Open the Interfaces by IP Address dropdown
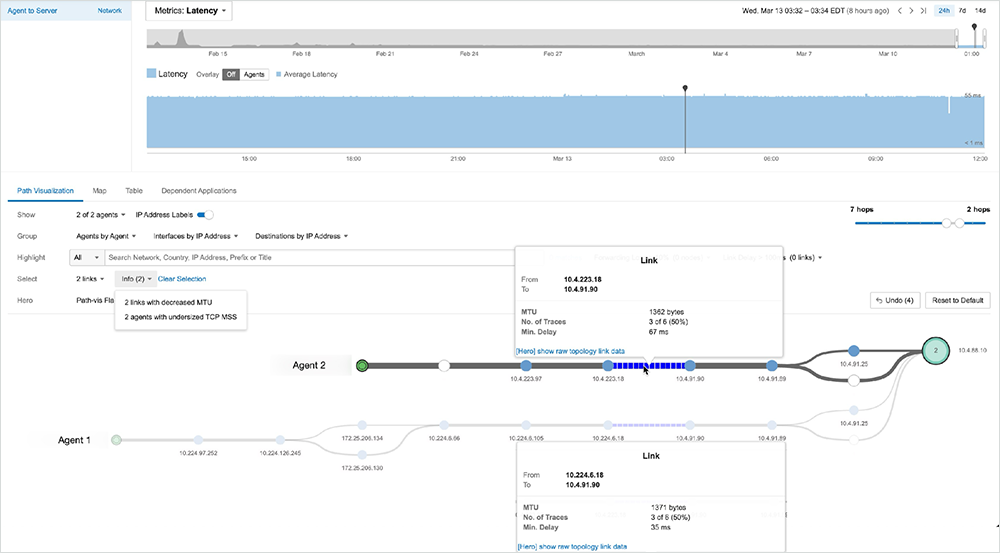 click(x=197, y=236)
